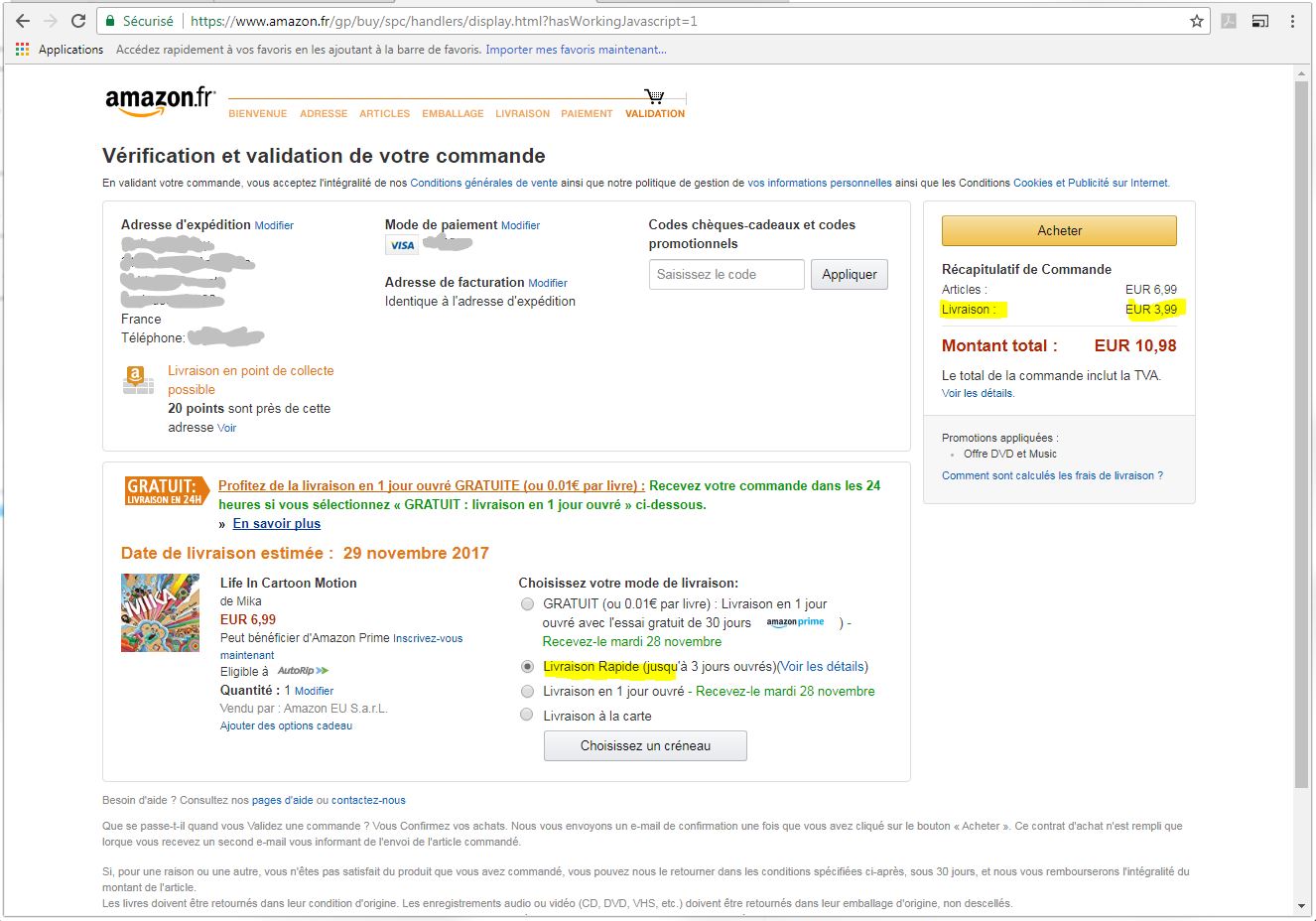1316x921 pixels.
Task: Click the yellow Acheter button
Action: coord(1059,230)
